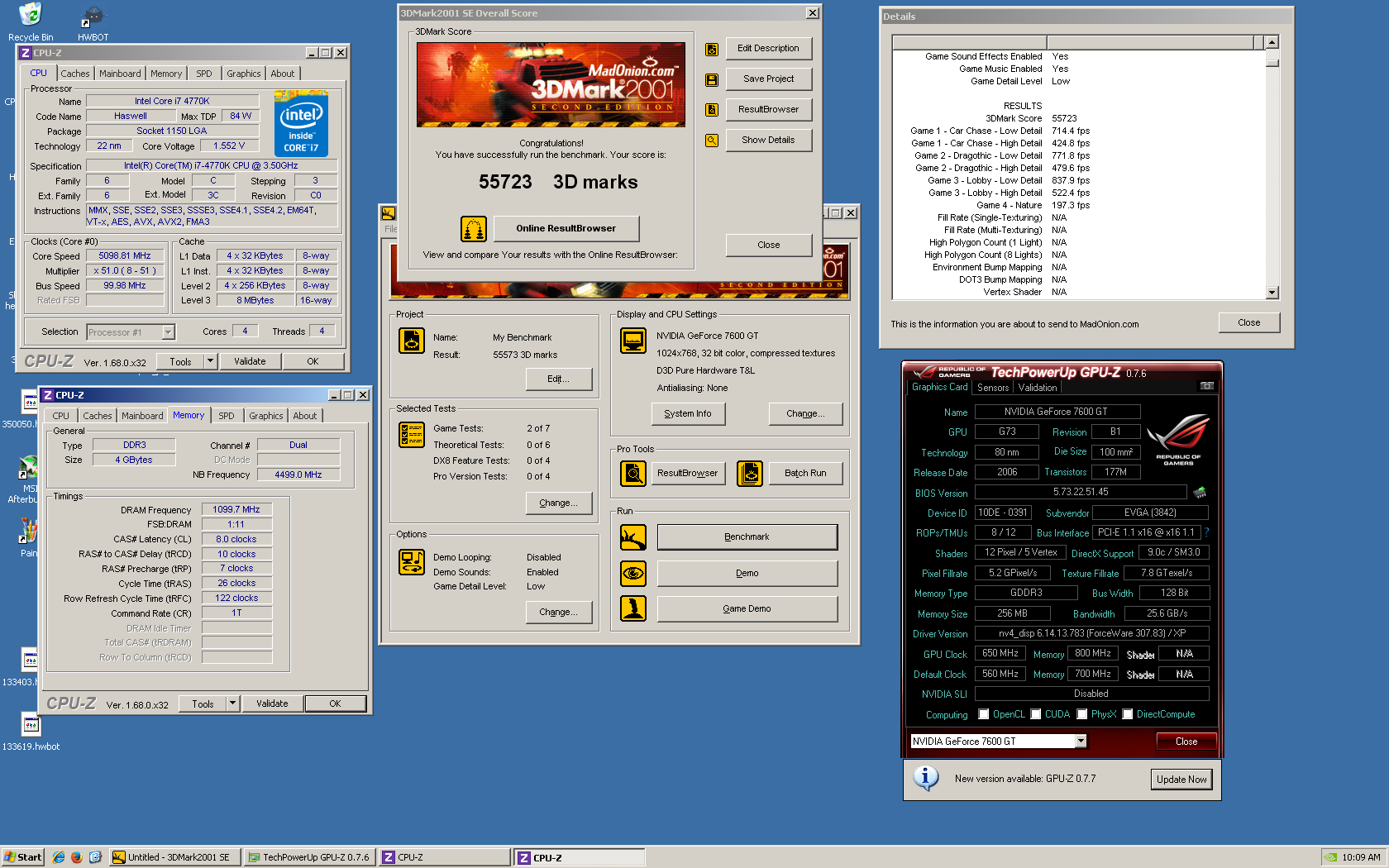The height and width of the screenshot is (868, 1389).
Task: Click the Bus Interface question mark in GPU-Z
Action: 1207,532
